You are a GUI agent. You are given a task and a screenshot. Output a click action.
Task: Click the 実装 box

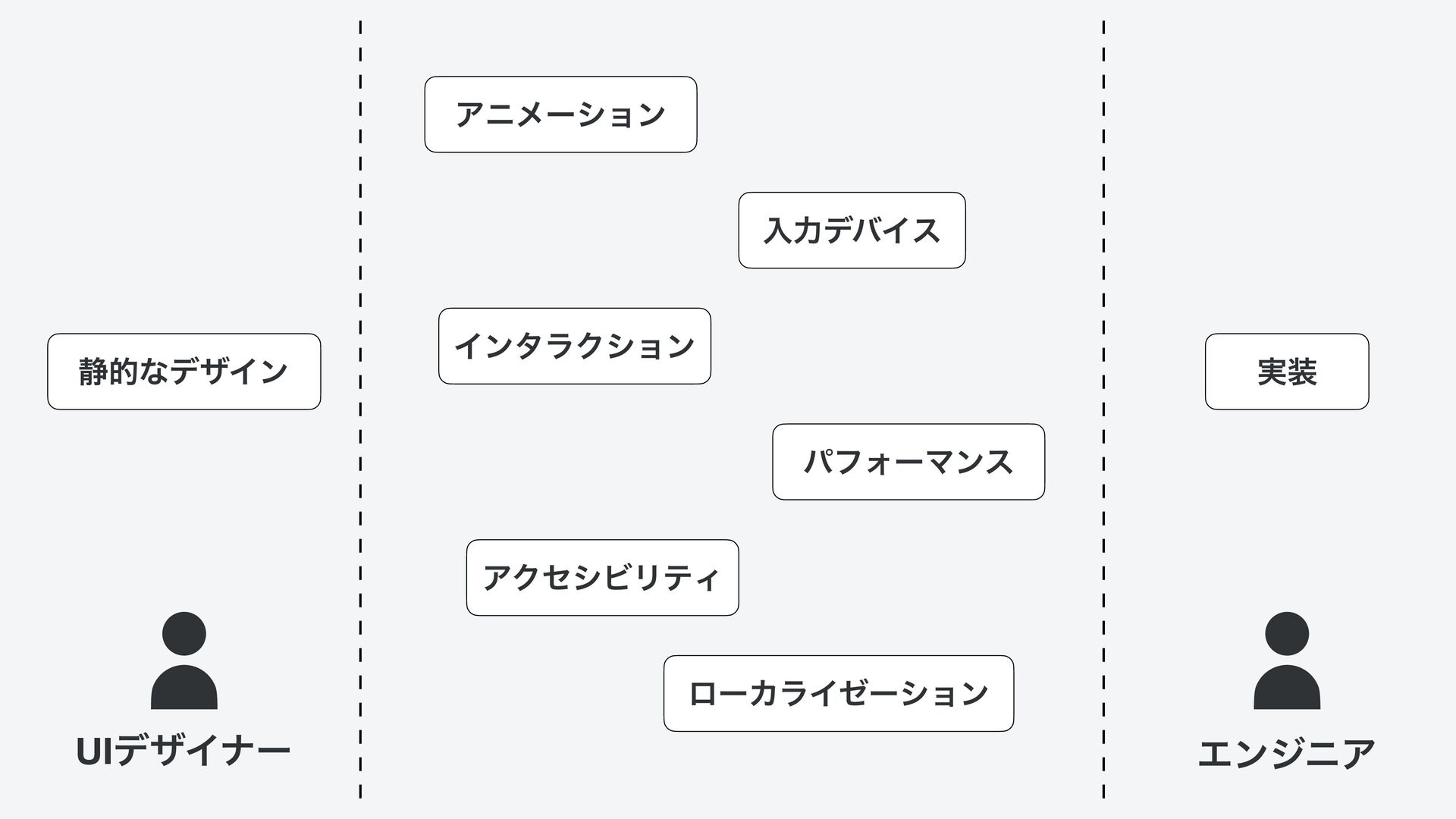(x=1287, y=372)
